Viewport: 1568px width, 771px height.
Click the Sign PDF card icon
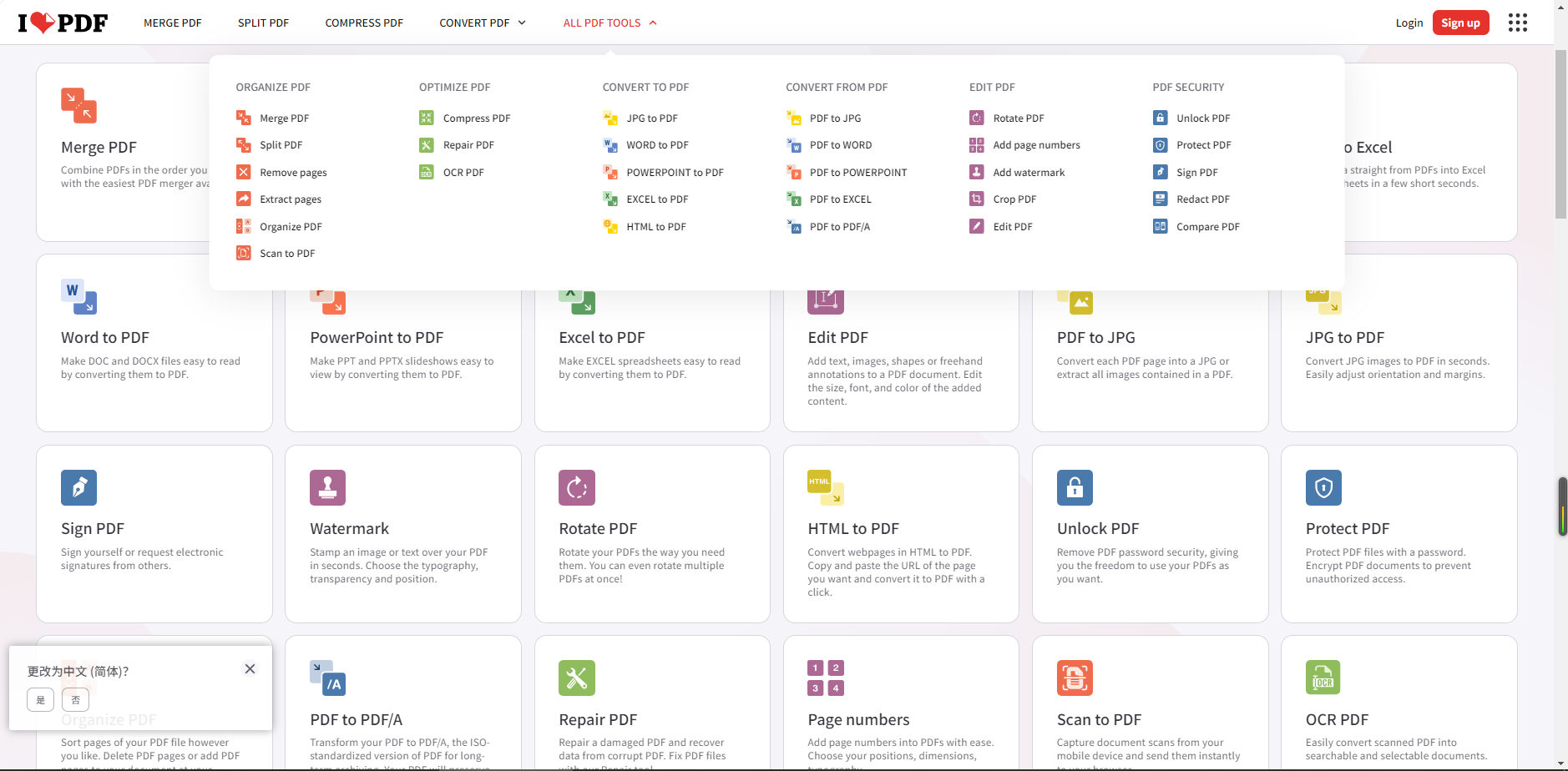point(78,488)
